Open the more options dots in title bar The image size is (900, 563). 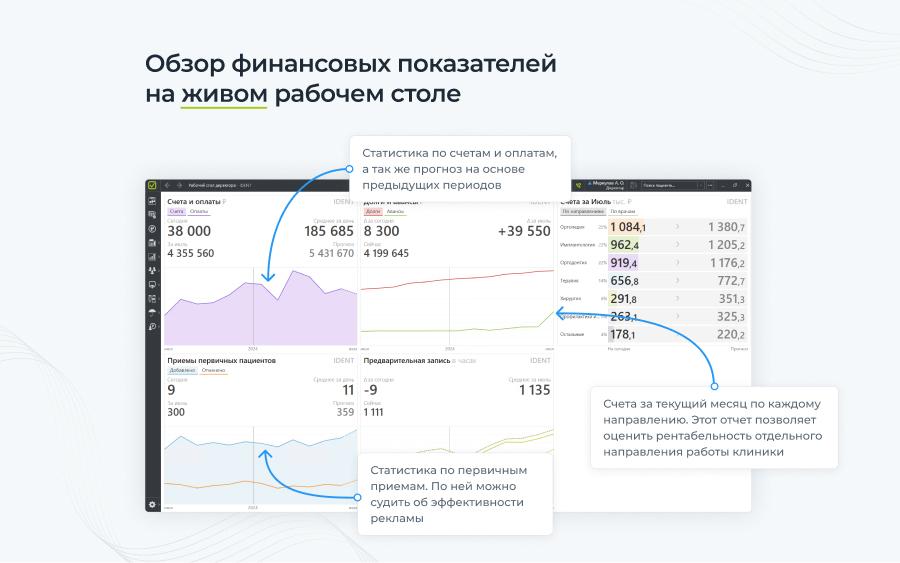tap(711, 185)
